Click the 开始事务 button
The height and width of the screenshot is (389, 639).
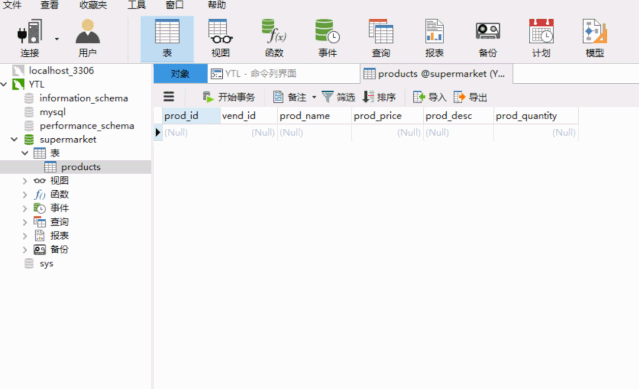[229, 97]
